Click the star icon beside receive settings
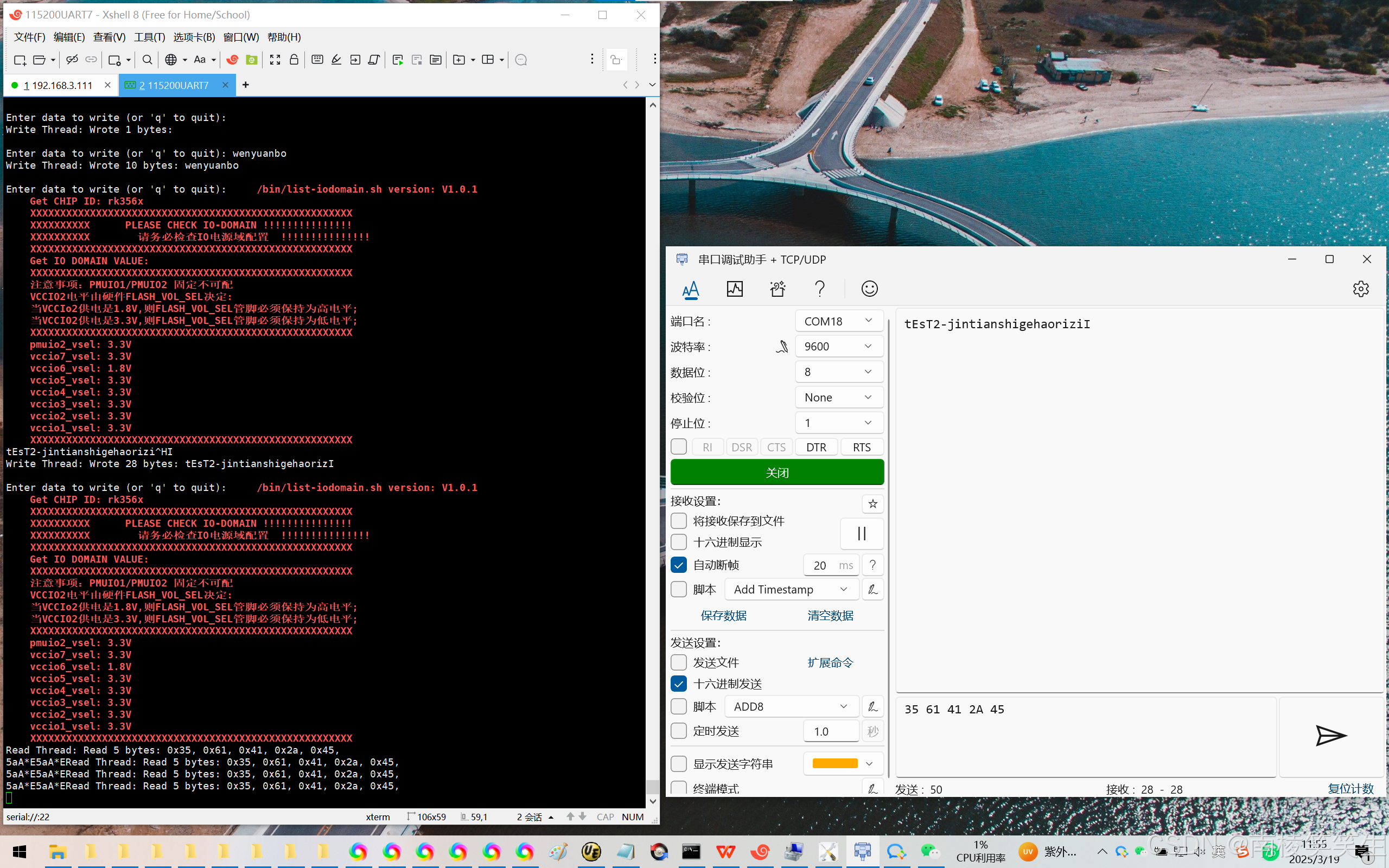This screenshot has height=868, width=1389. 872,503
